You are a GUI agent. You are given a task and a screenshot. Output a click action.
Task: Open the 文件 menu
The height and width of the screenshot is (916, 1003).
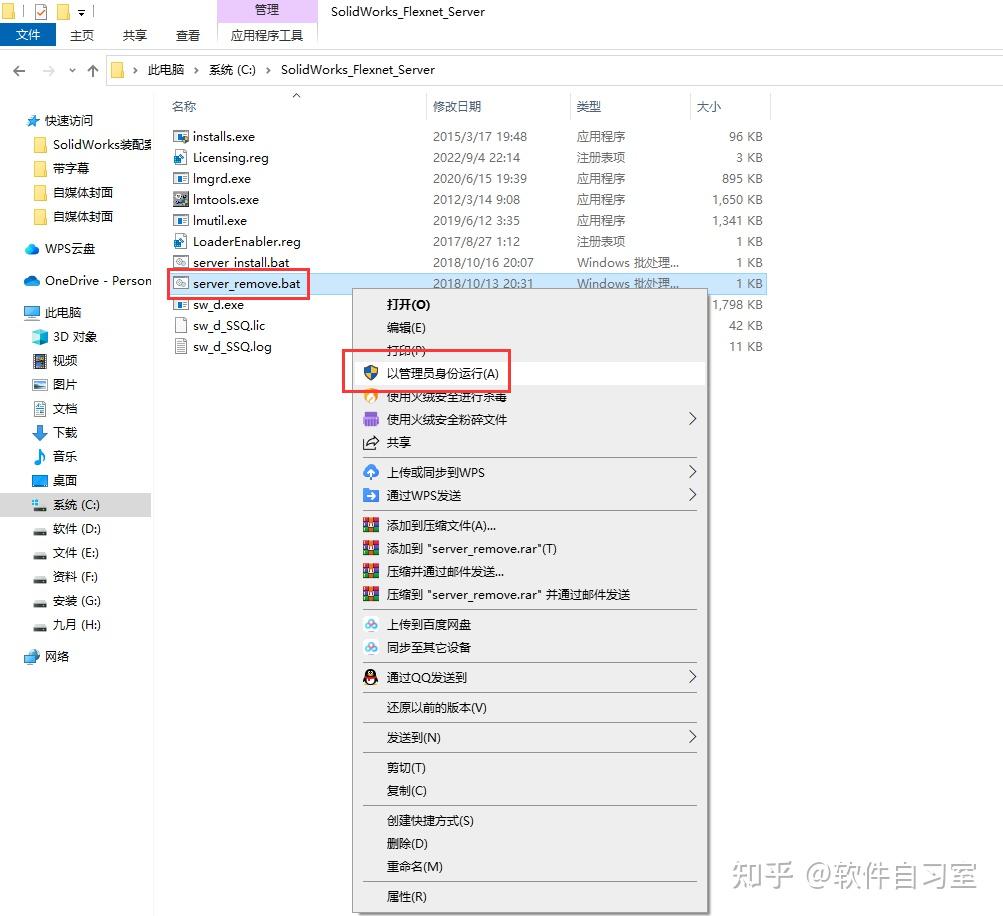pyautogui.click(x=28, y=34)
